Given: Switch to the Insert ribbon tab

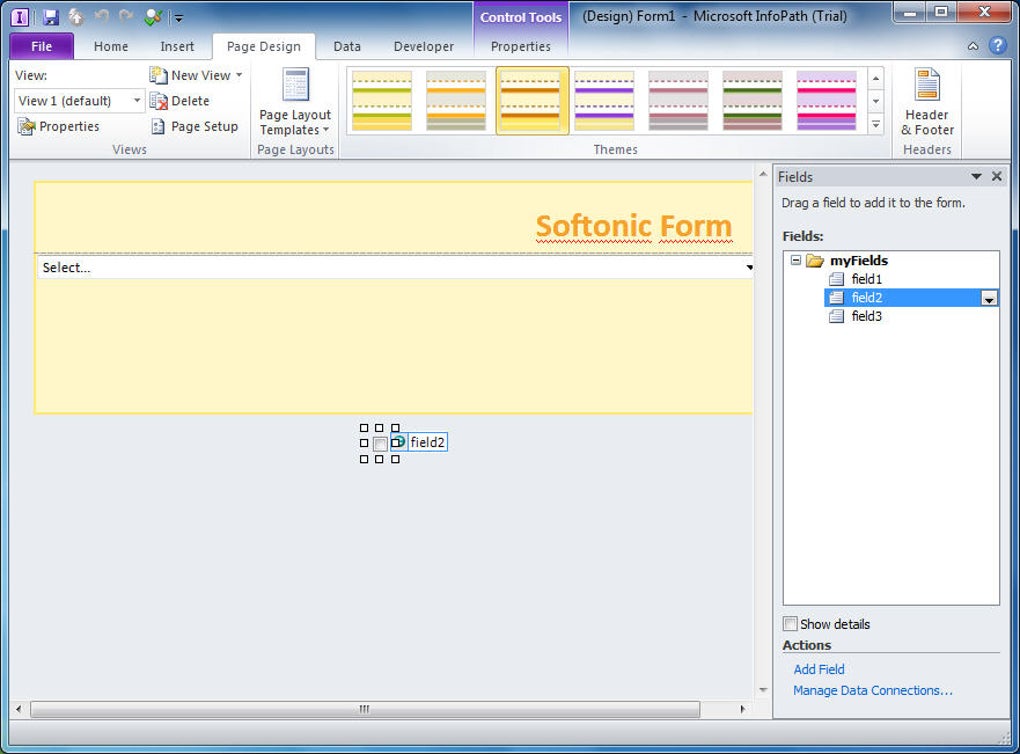Looking at the screenshot, I should [177, 46].
